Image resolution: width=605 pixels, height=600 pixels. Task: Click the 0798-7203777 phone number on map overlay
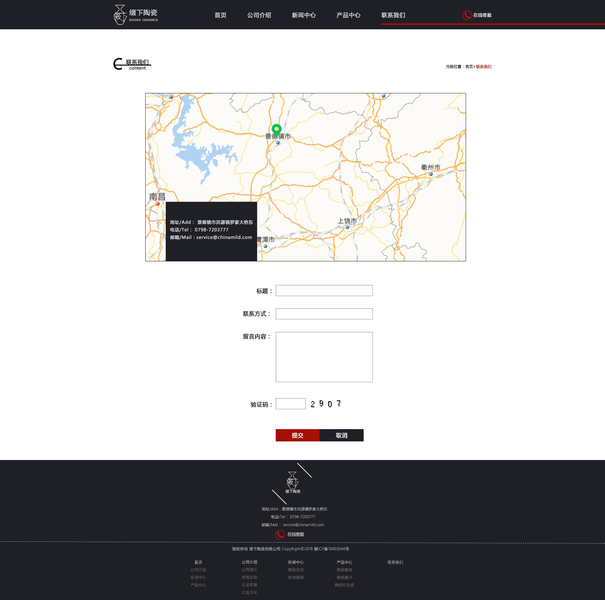(x=211, y=230)
